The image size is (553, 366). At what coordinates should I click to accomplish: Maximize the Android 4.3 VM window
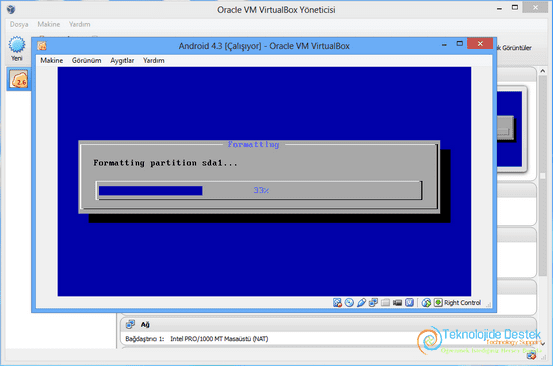pos(460,44)
